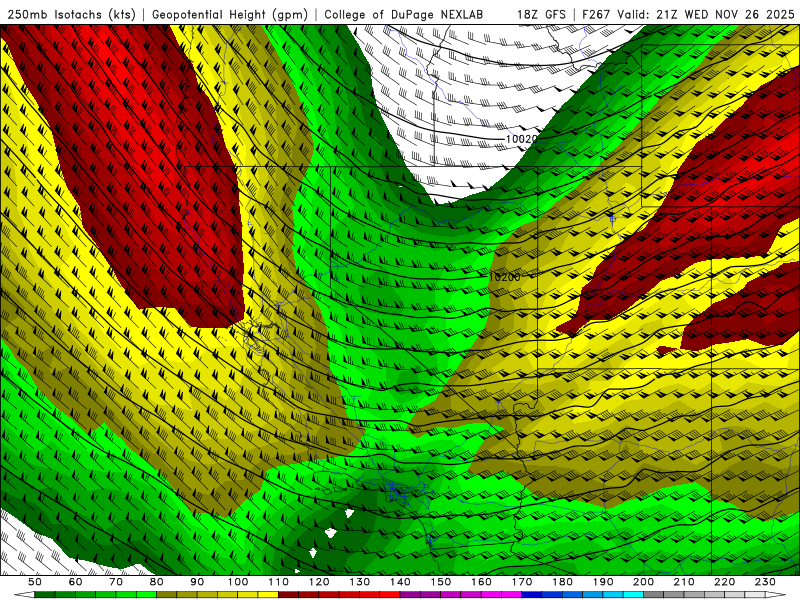The width and height of the screenshot is (800, 600).
Task: Click the 150 value on the color scale
Action: (441, 582)
